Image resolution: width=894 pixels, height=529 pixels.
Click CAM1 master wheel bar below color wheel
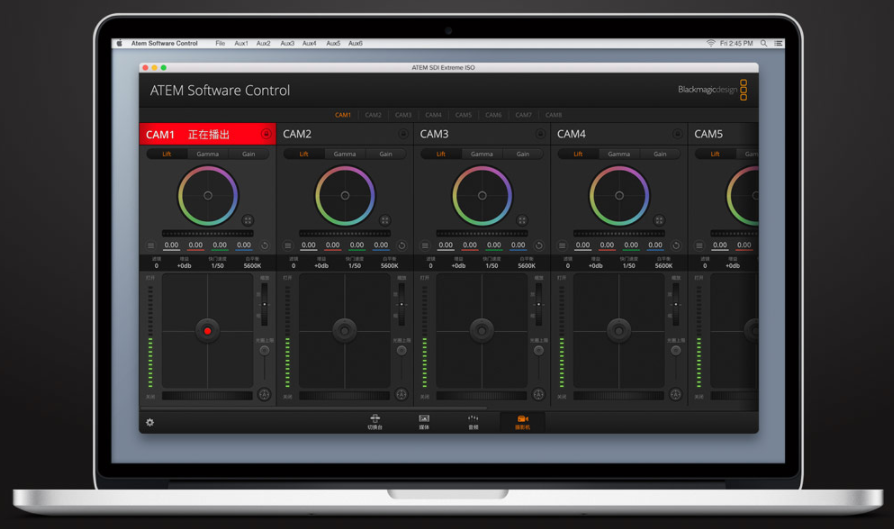208,234
